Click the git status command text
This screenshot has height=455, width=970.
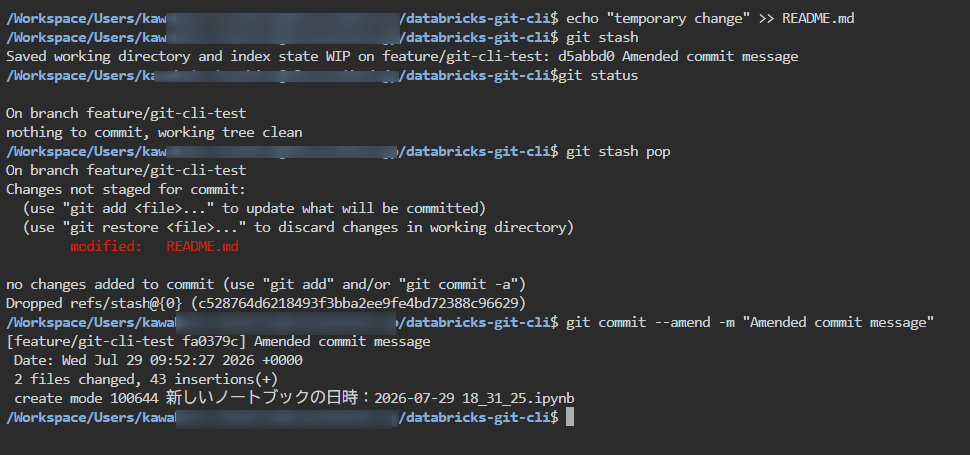[598, 75]
